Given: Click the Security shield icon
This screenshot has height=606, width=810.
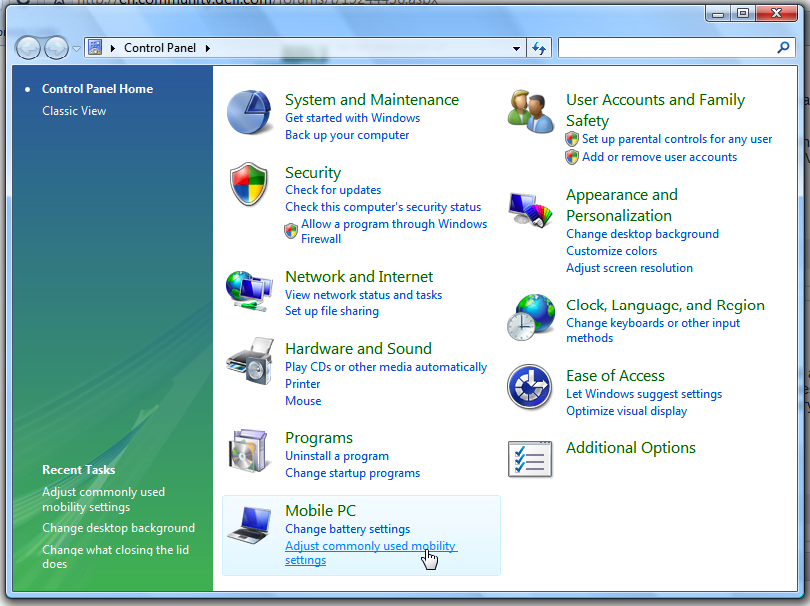Looking at the screenshot, I should [249, 184].
